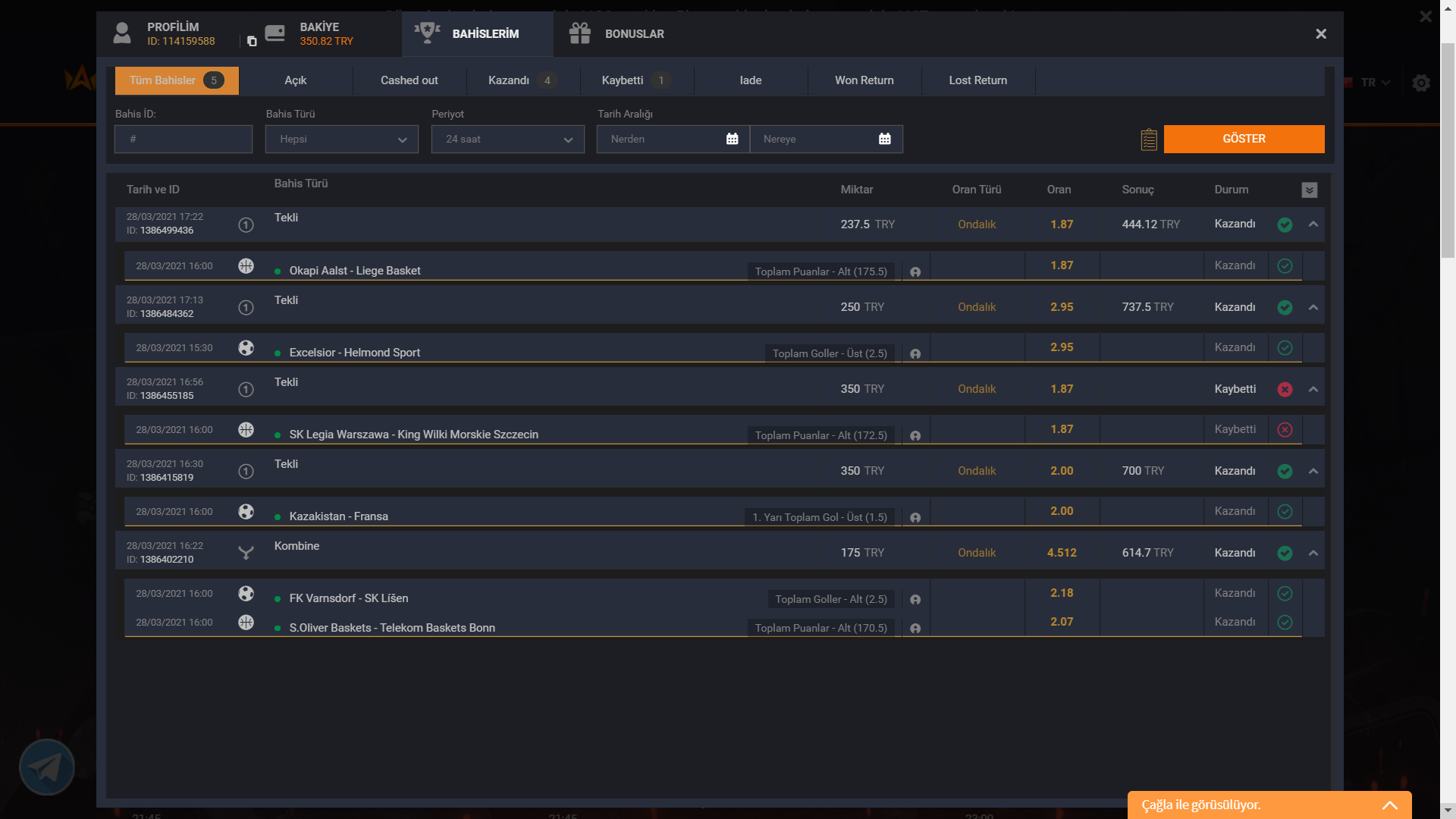1456x819 pixels.
Task: Click single-bet icon of bet 1386499436
Action: point(246,224)
